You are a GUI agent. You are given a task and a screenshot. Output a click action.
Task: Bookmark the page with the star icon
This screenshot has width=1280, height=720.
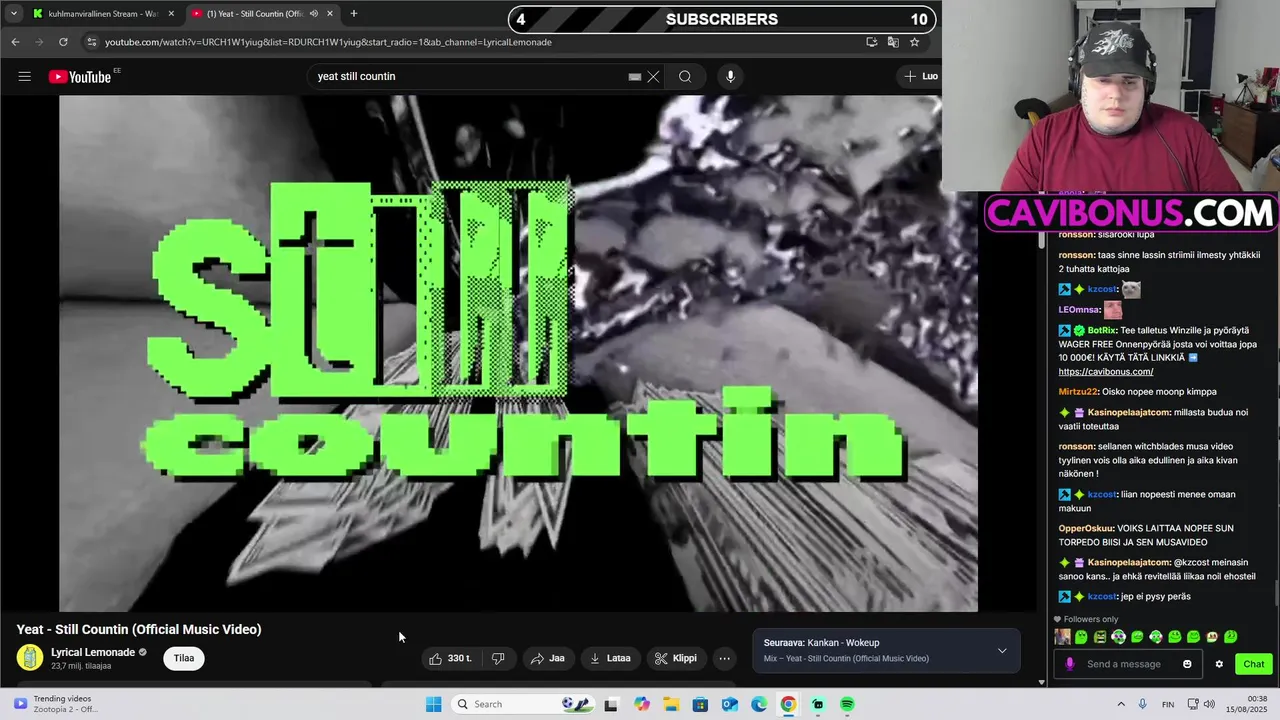click(914, 42)
